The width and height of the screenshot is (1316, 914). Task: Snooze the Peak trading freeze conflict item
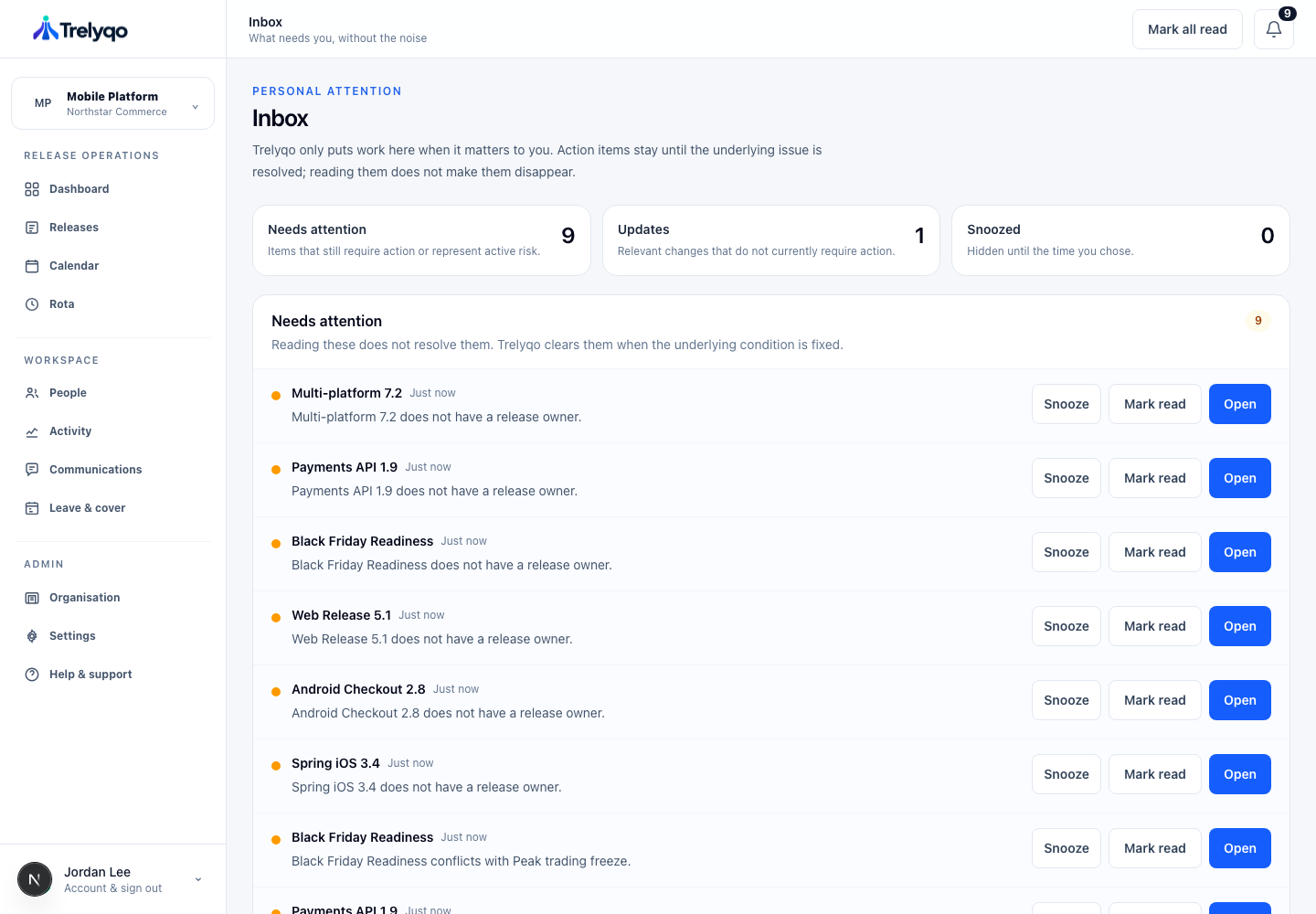coord(1067,848)
